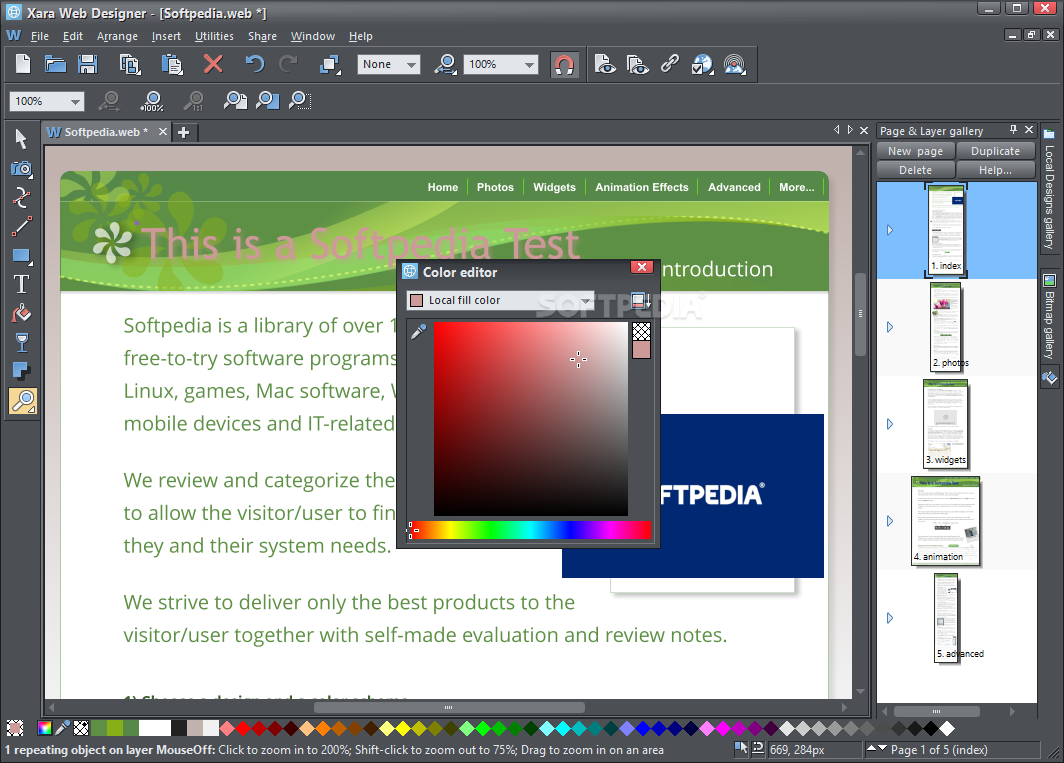Image resolution: width=1064 pixels, height=763 pixels.
Task: Select the Shape Editor tool
Action: (x=21, y=198)
